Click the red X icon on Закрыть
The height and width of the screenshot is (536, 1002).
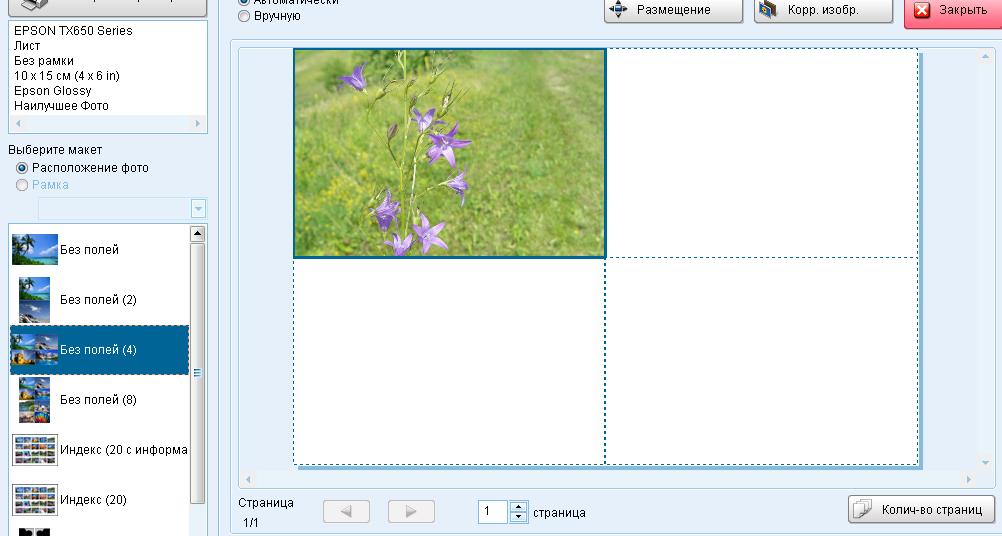(x=921, y=10)
